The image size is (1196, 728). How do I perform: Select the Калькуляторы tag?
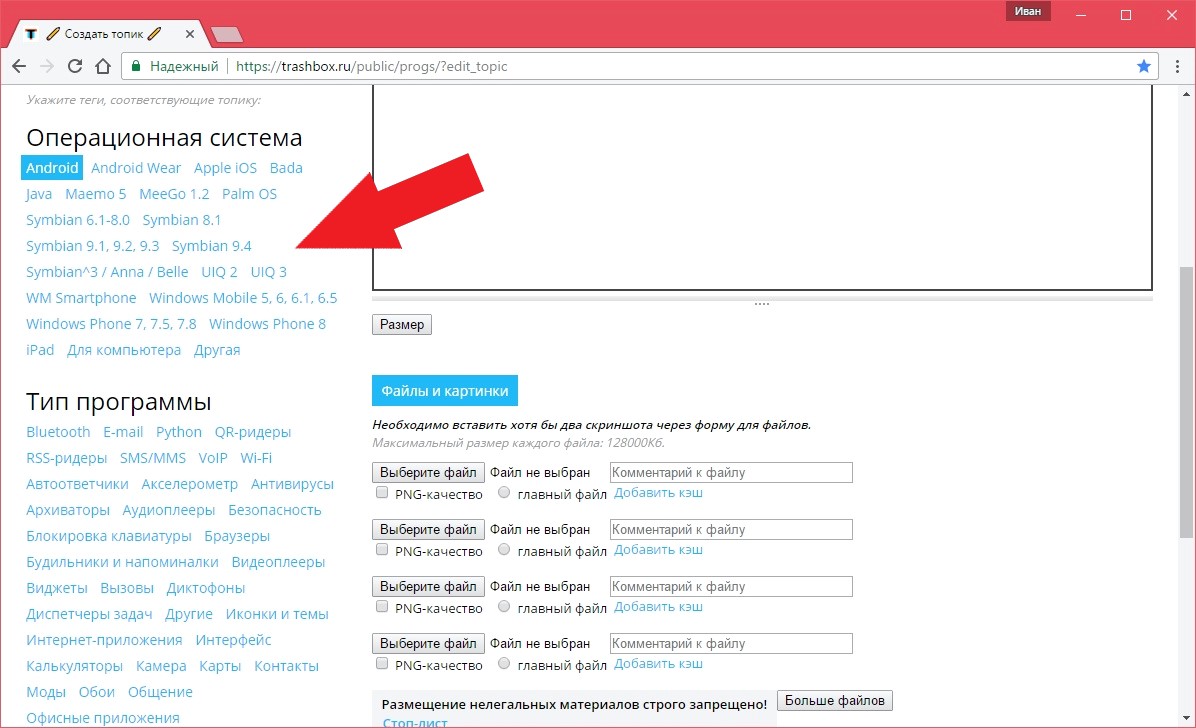coord(75,665)
